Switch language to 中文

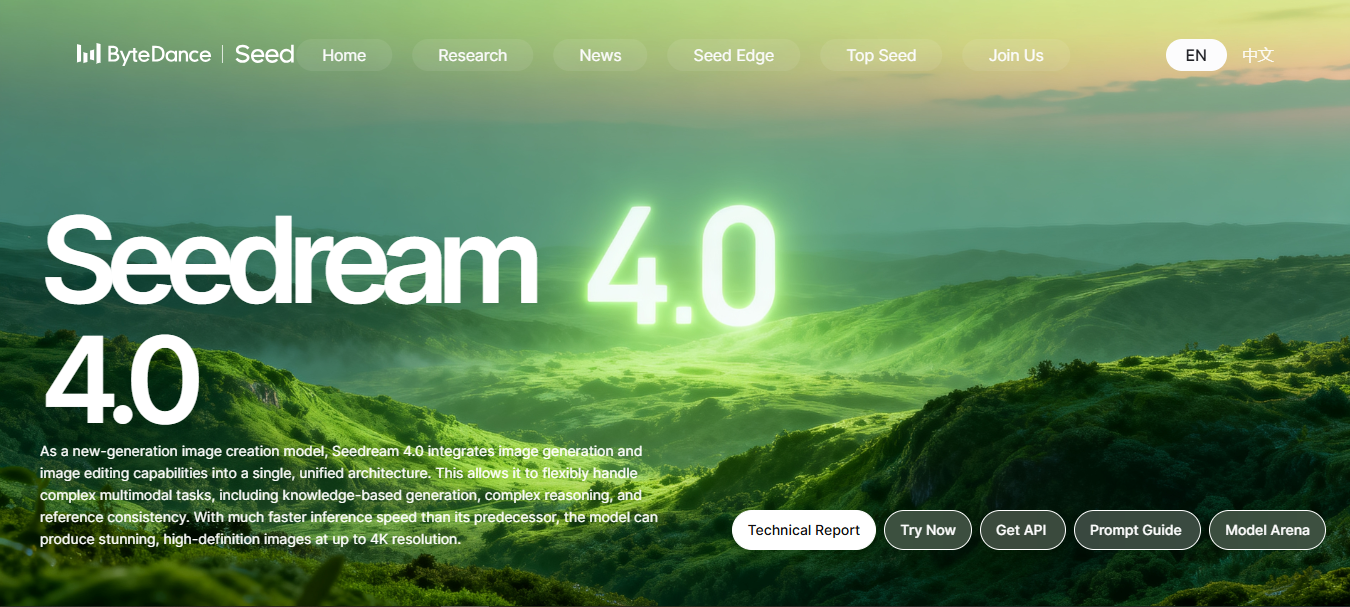(x=1258, y=55)
